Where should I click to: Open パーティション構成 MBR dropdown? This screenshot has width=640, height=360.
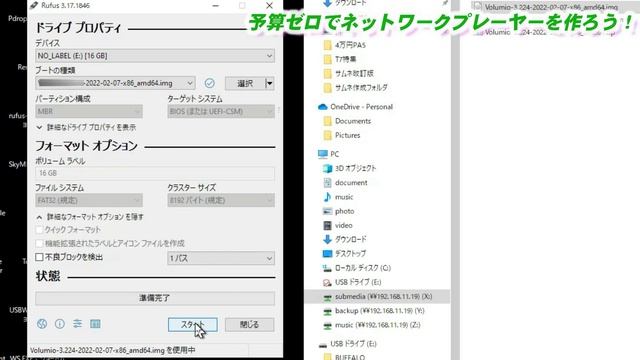[x=89, y=111]
